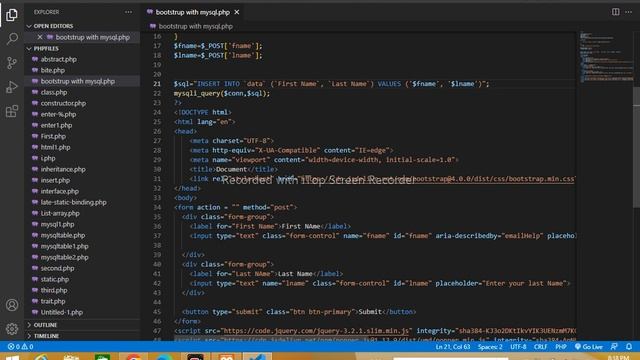This screenshot has width=640, height=360.
Task: Open mysqltable2.php in the file tree
Action: [64, 258]
